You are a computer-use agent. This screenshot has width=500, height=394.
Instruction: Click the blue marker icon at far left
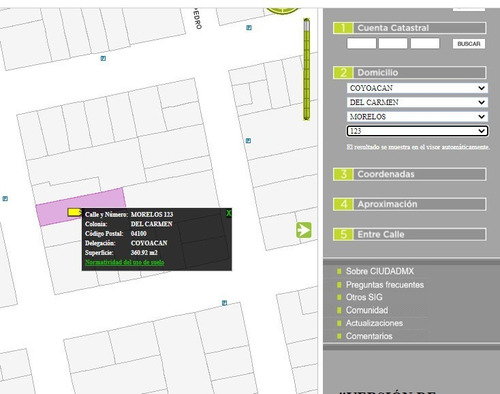[x=5, y=199]
